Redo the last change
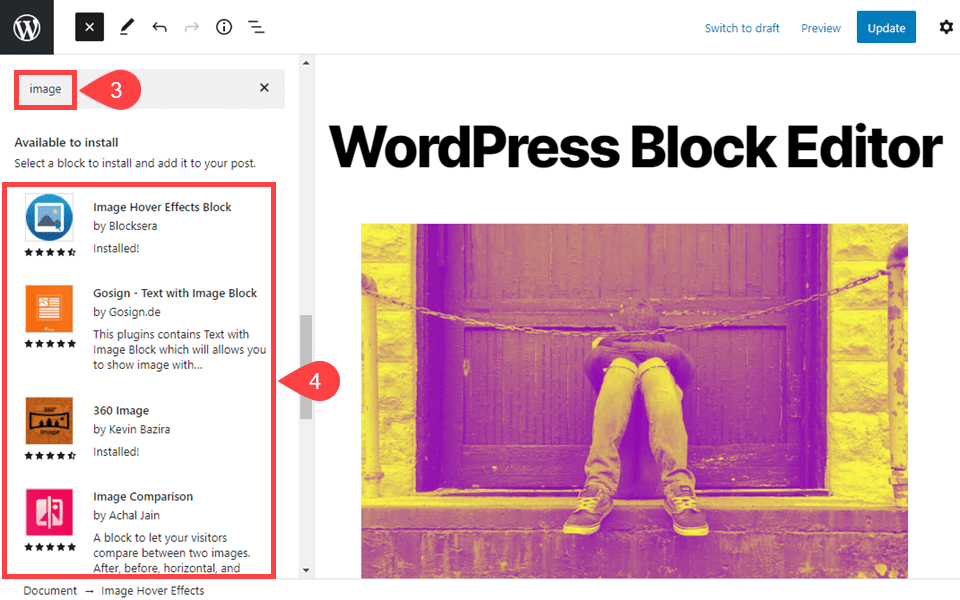 [191, 27]
